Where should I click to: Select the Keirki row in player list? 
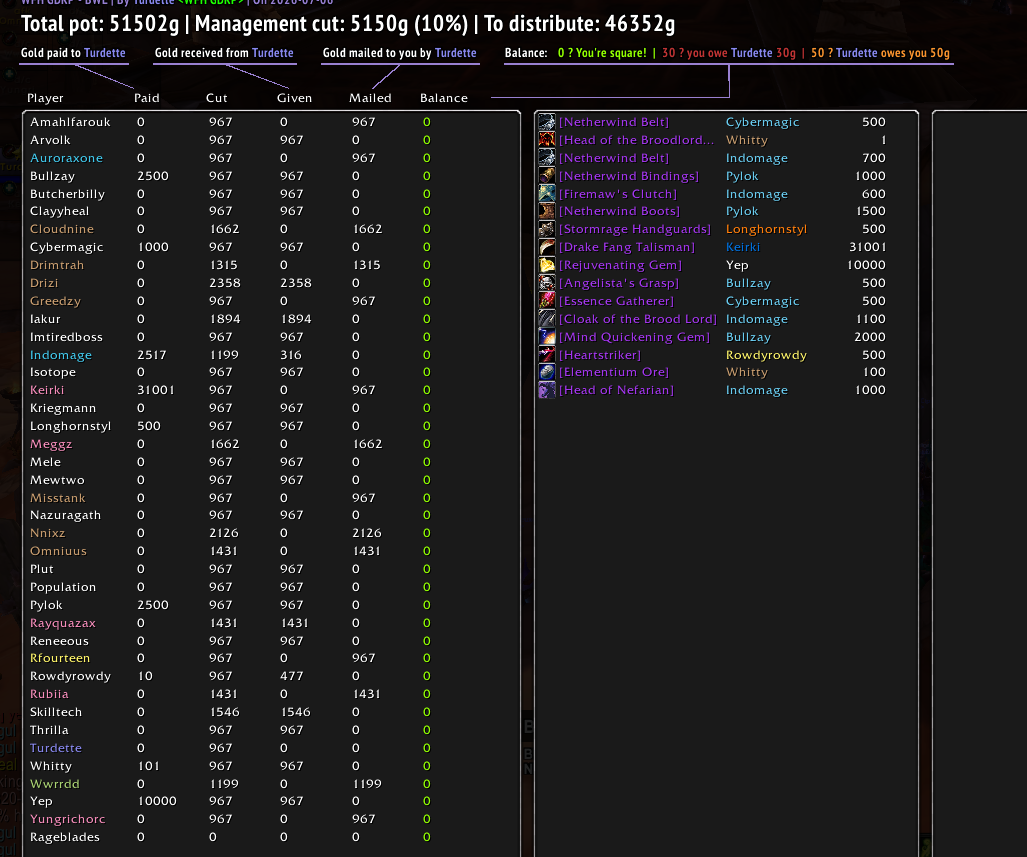pyautogui.click(x=271, y=390)
